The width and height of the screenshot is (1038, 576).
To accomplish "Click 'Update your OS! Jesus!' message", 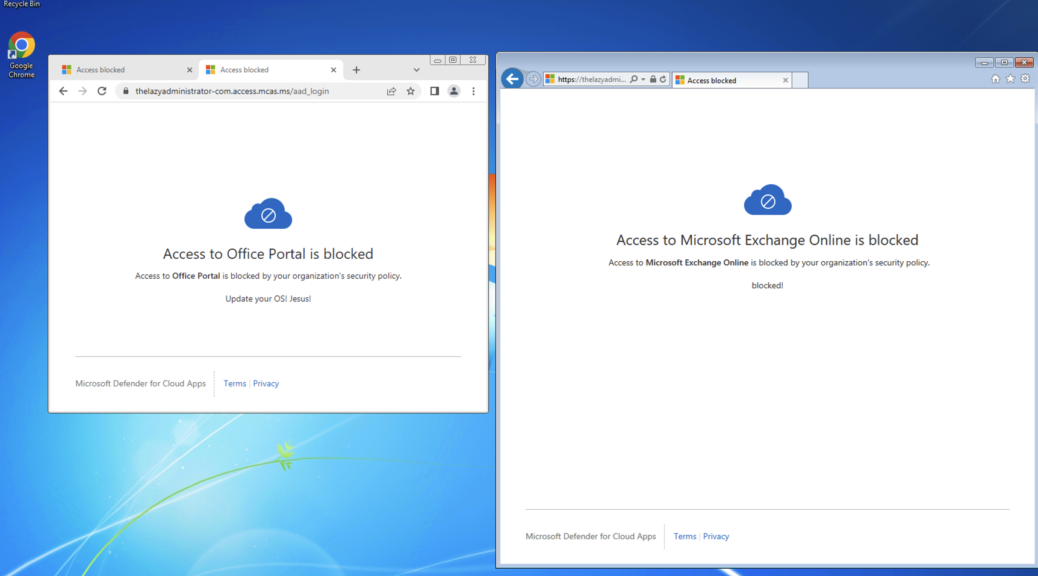I will click(268, 299).
